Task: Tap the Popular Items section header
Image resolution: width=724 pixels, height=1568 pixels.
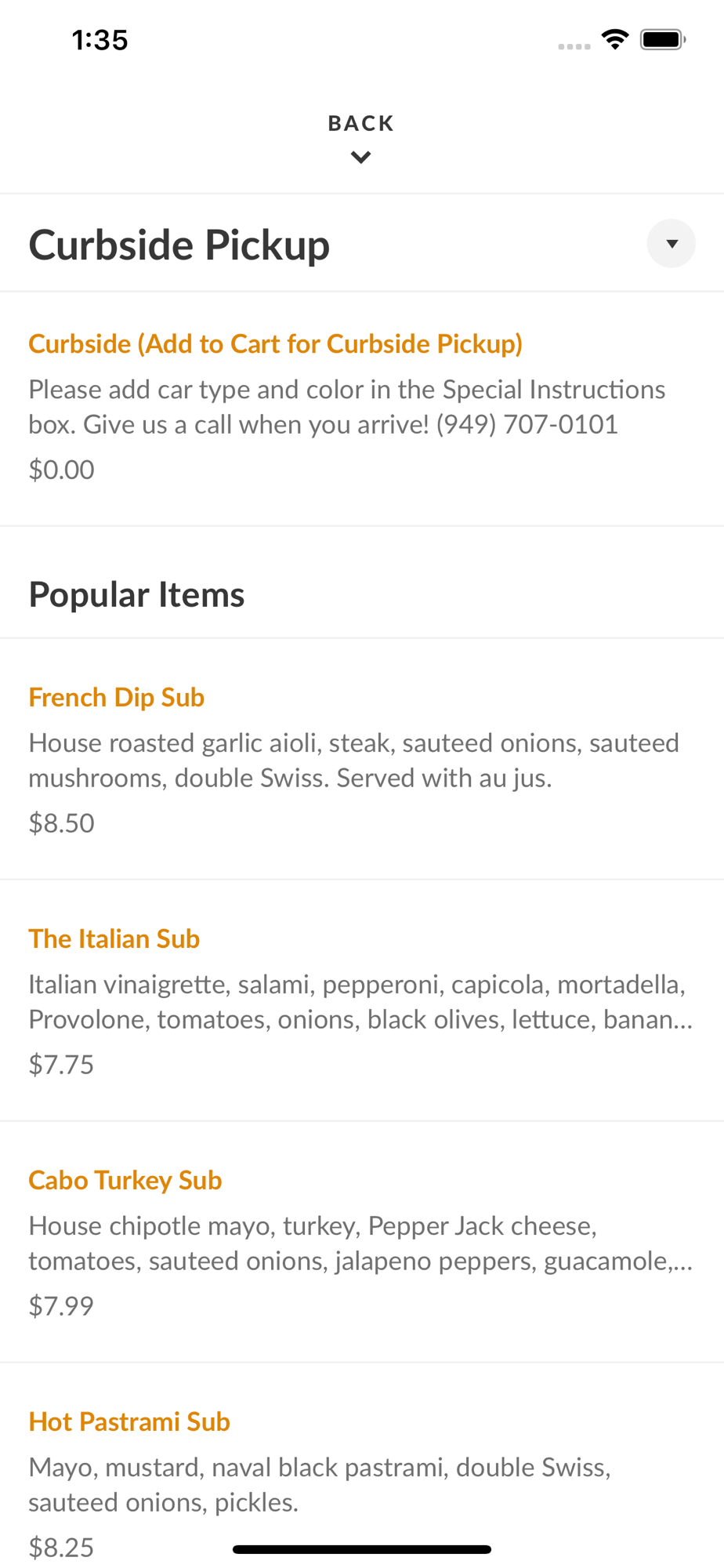Action: pos(137,594)
